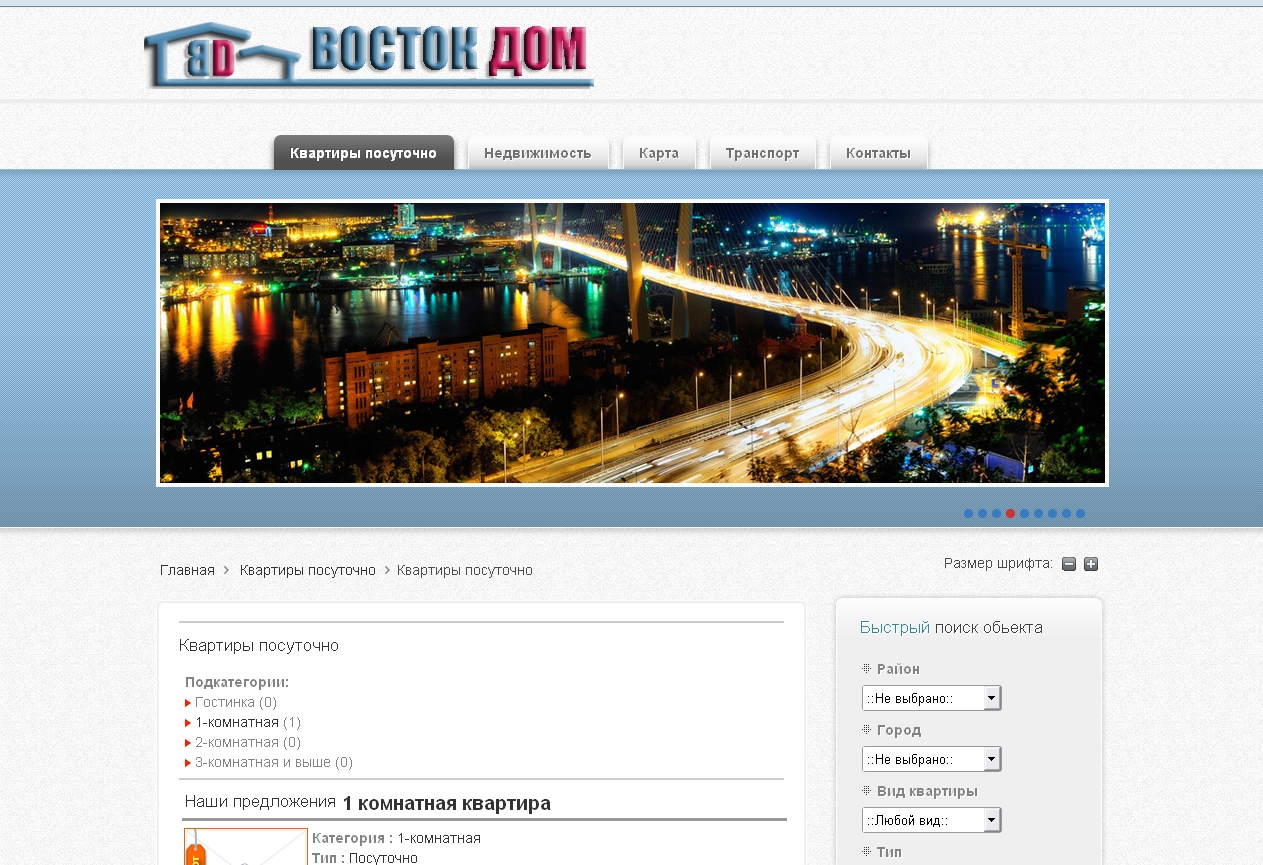This screenshot has width=1263, height=865.
Task: Click the Категория : 1-комнатная text
Action: tap(396, 838)
